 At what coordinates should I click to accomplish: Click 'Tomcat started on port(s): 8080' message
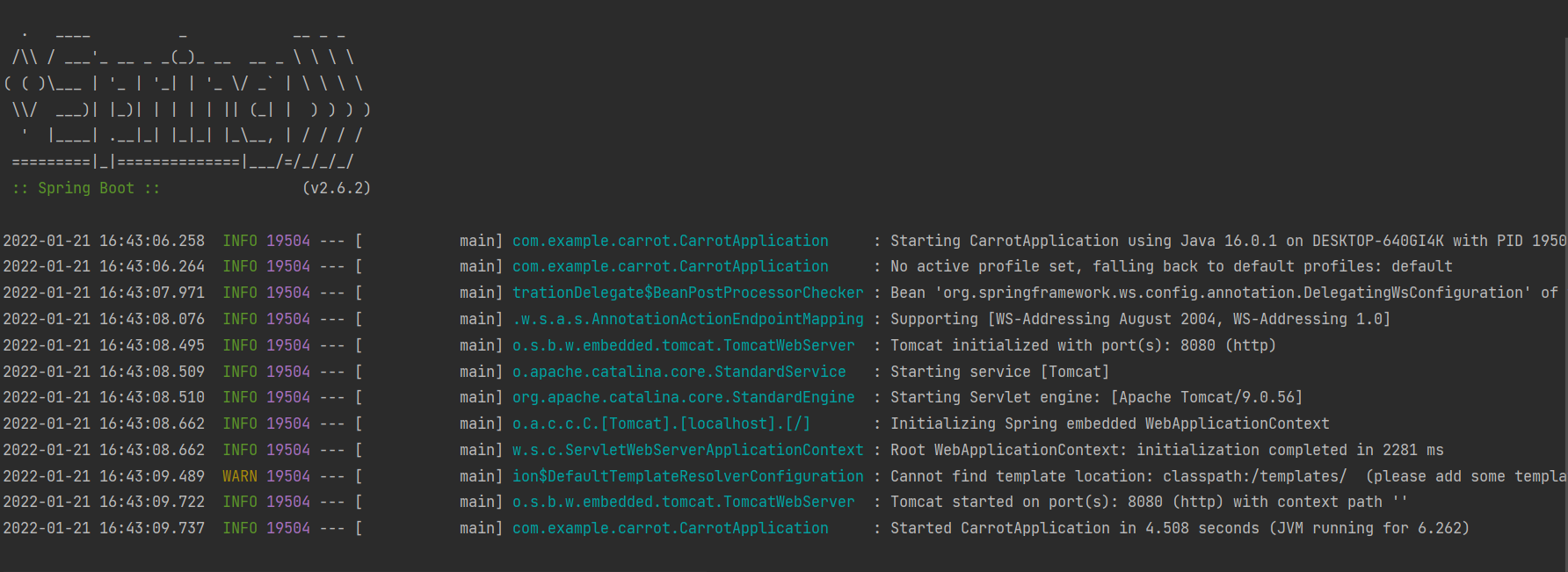click(1150, 502)
